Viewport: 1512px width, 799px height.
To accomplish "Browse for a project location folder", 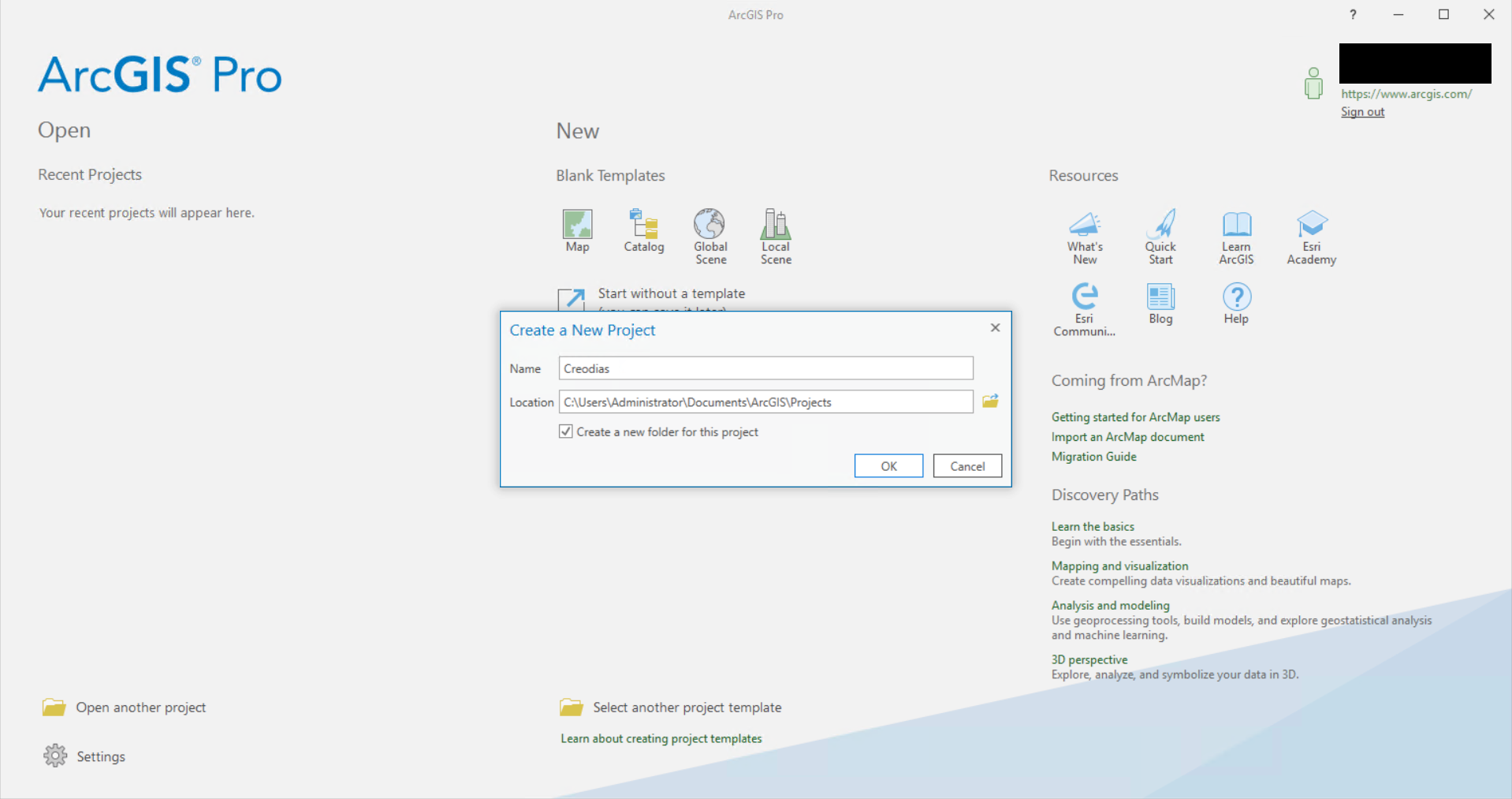I will tap(990, 401).
